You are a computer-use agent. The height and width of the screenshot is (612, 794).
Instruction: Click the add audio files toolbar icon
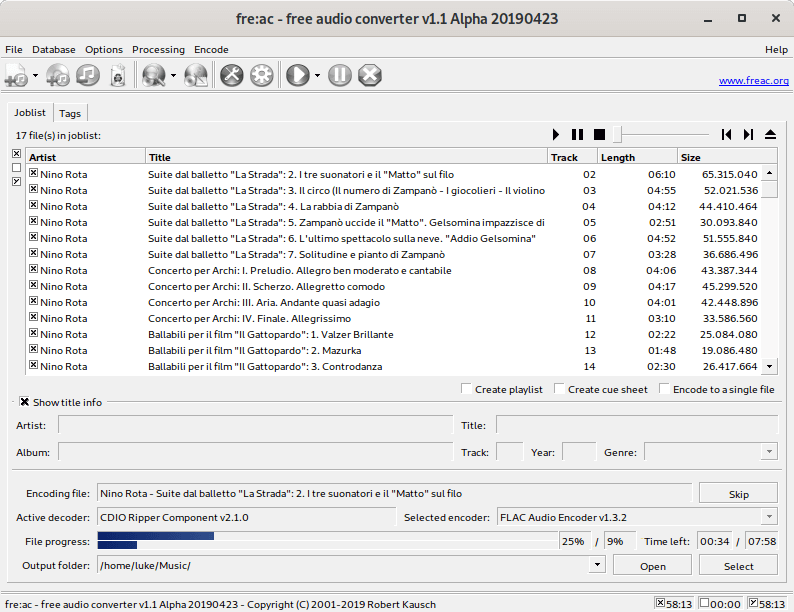coord(16,75)
